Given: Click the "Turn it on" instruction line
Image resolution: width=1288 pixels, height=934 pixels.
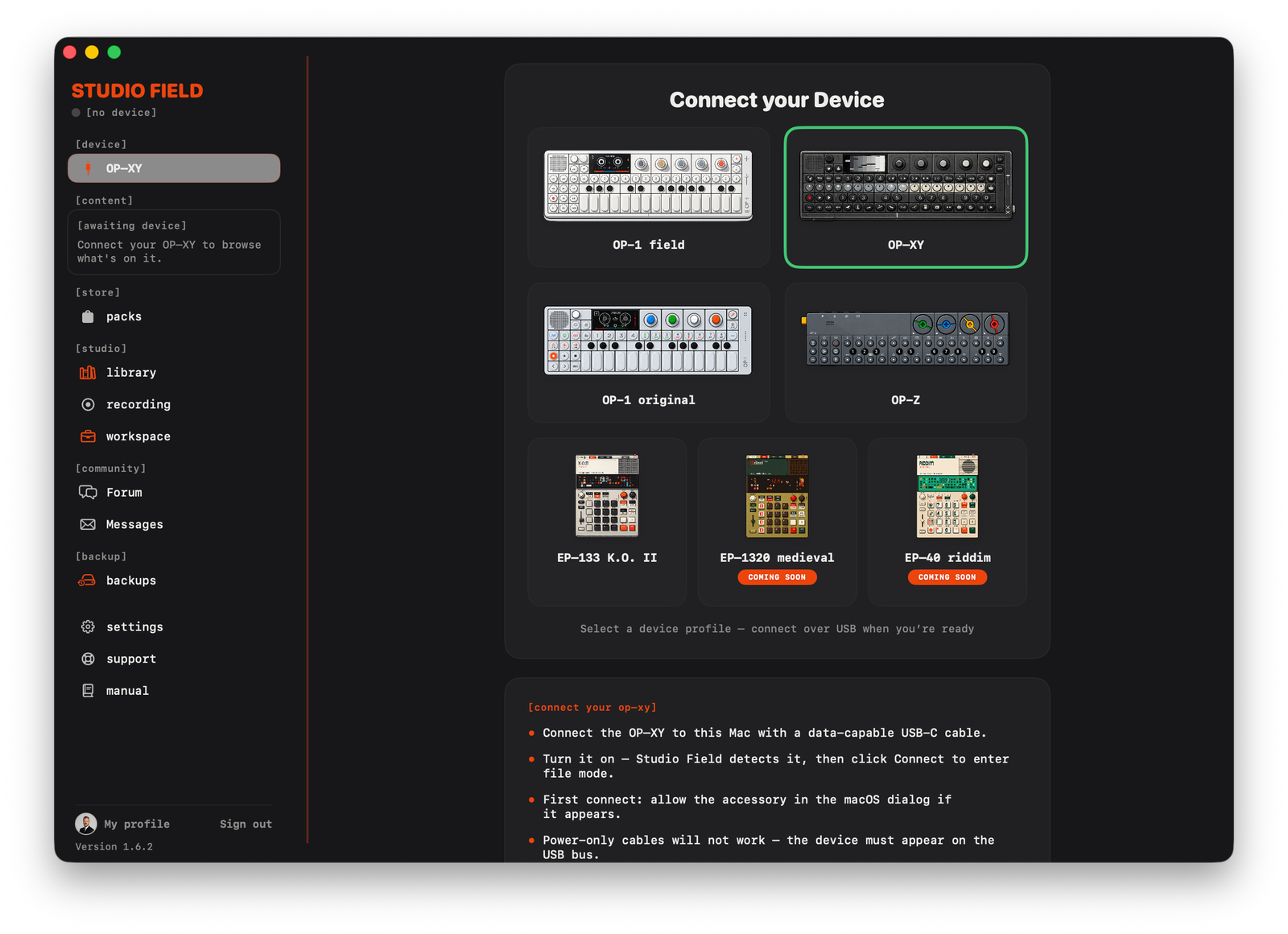Looking at the screenshot, I should [x=776, y=766].
